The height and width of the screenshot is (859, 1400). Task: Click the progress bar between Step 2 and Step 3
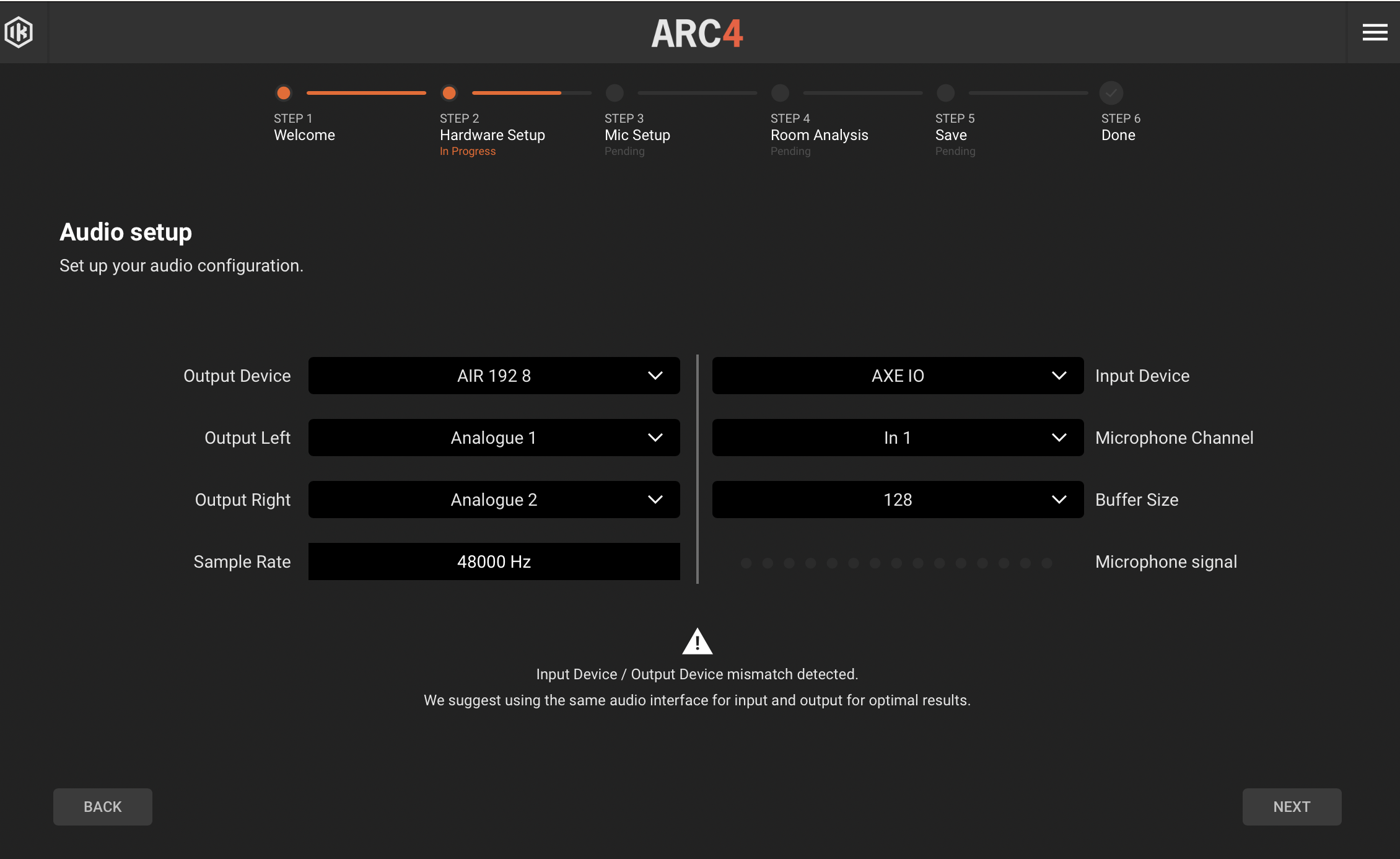click(532, 93)
